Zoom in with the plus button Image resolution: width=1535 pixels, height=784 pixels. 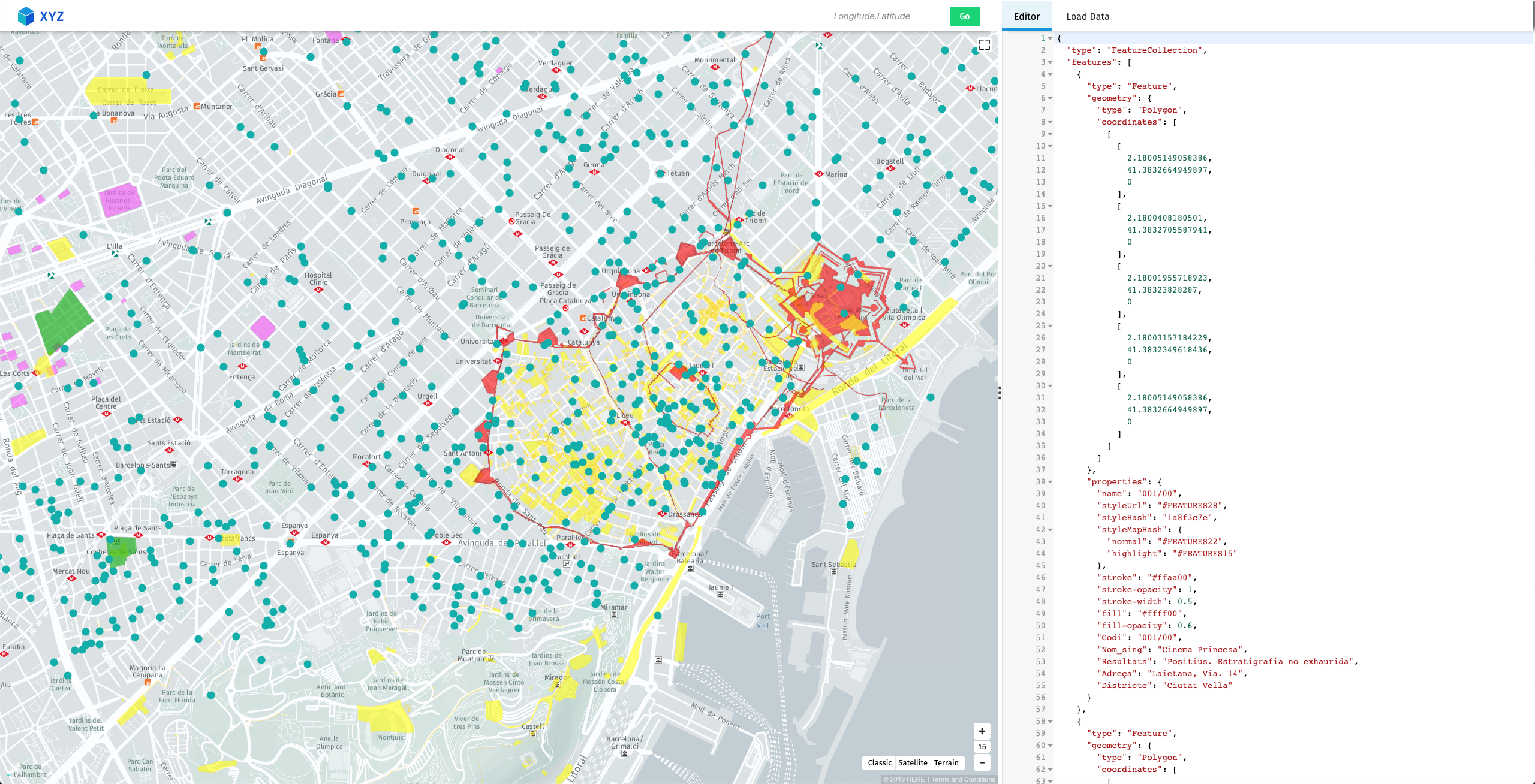(x=982, y=731)
